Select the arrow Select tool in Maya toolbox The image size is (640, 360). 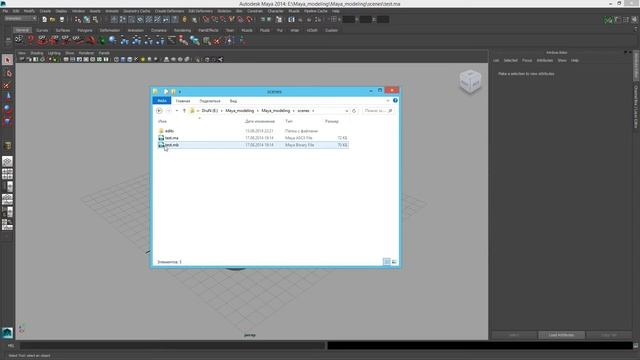click(7, 60)
